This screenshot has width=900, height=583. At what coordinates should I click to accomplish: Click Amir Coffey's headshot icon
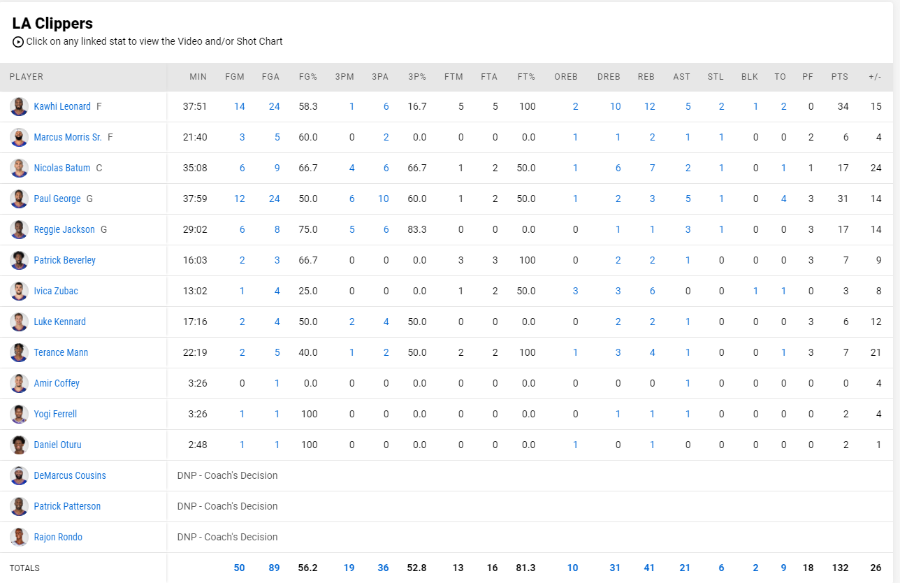pos(19,383)
